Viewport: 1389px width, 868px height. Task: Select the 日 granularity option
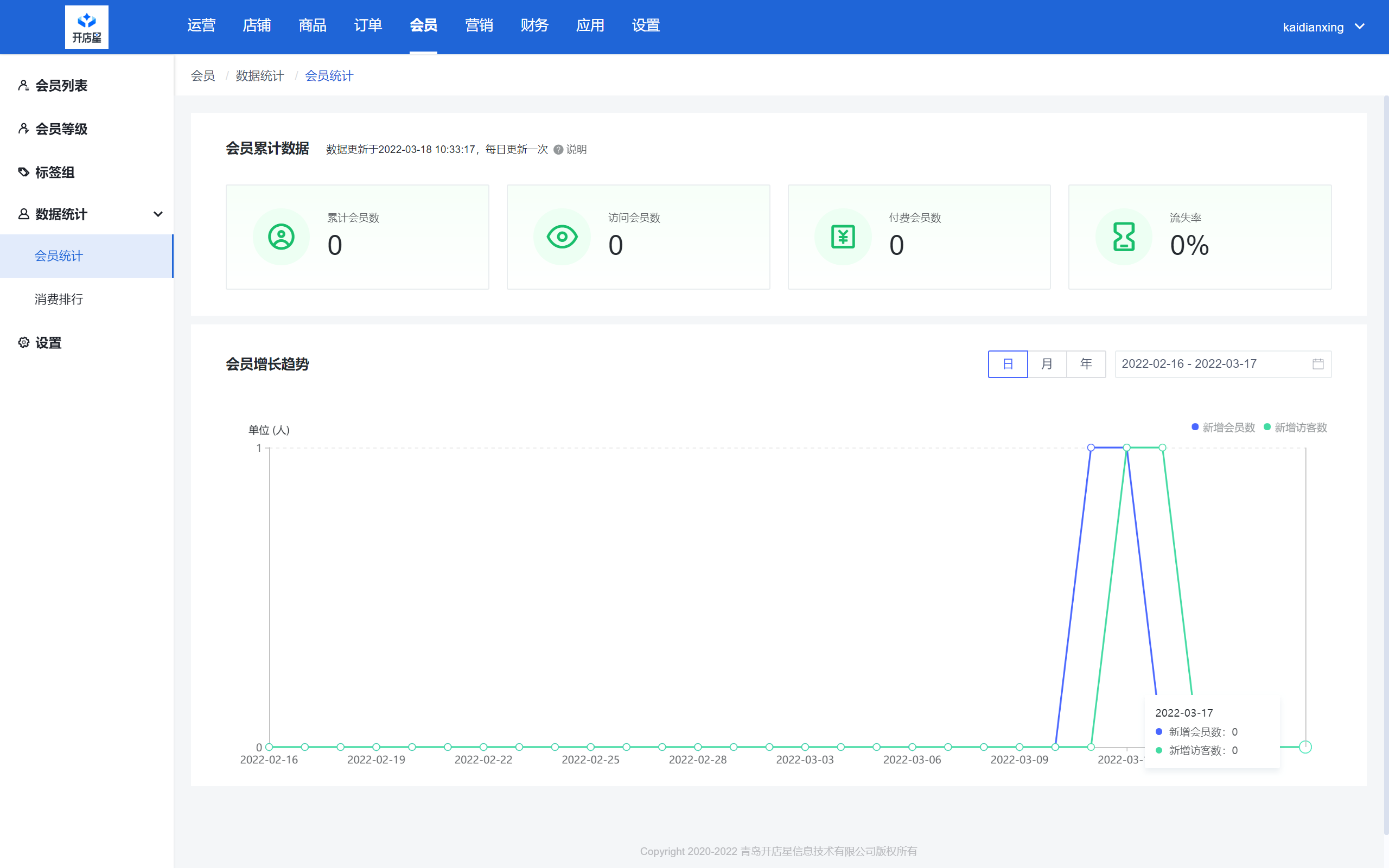click(1008, 364)
